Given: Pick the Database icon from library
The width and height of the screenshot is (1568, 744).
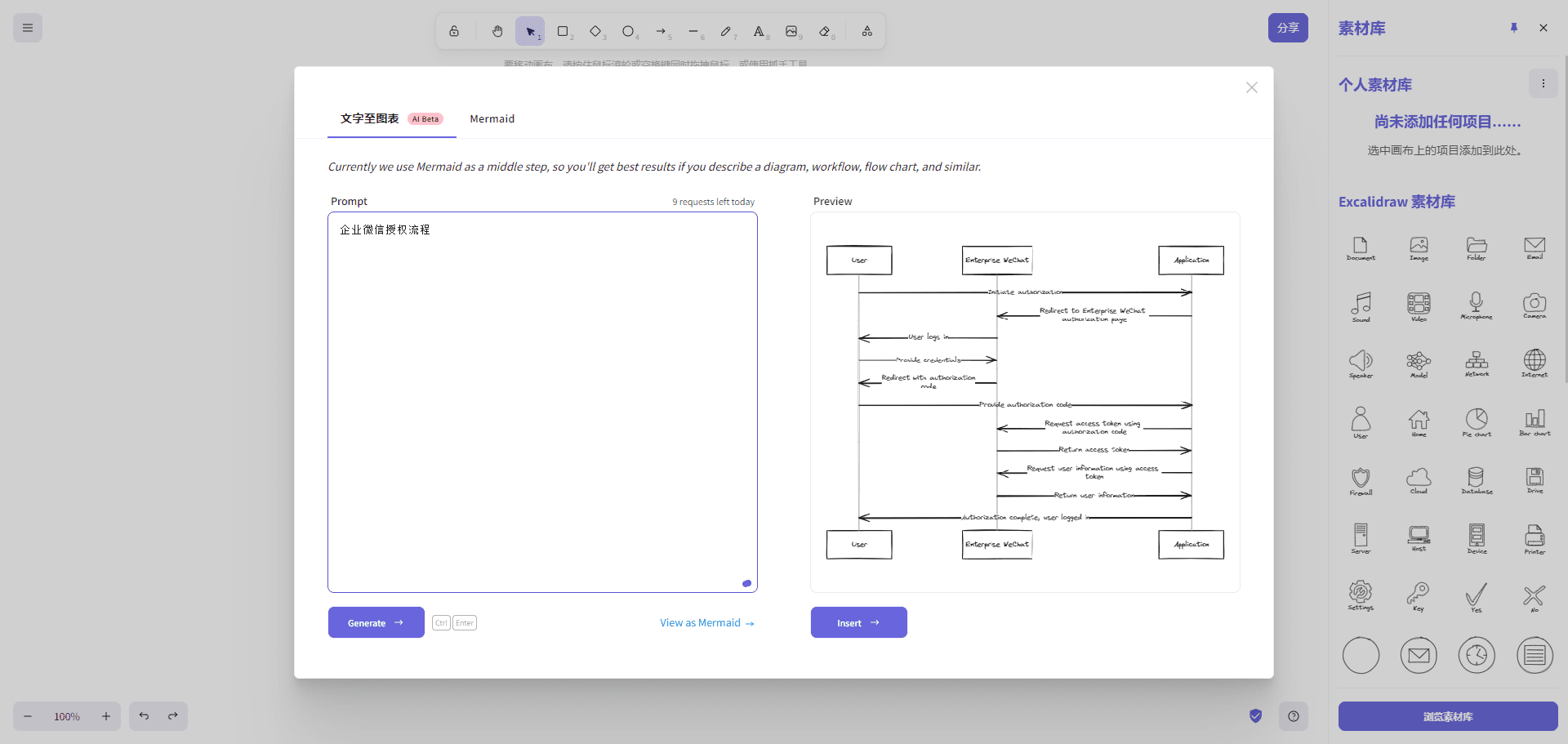Looking at the screenshot, I should [x=1477, y=480].
